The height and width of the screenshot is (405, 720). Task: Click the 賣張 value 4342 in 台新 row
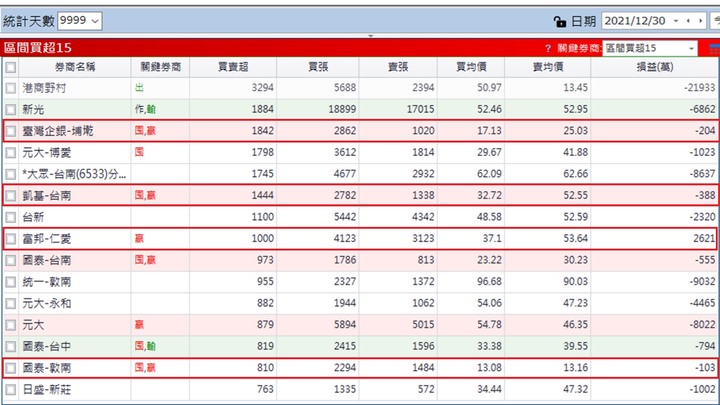click(423, 217)
